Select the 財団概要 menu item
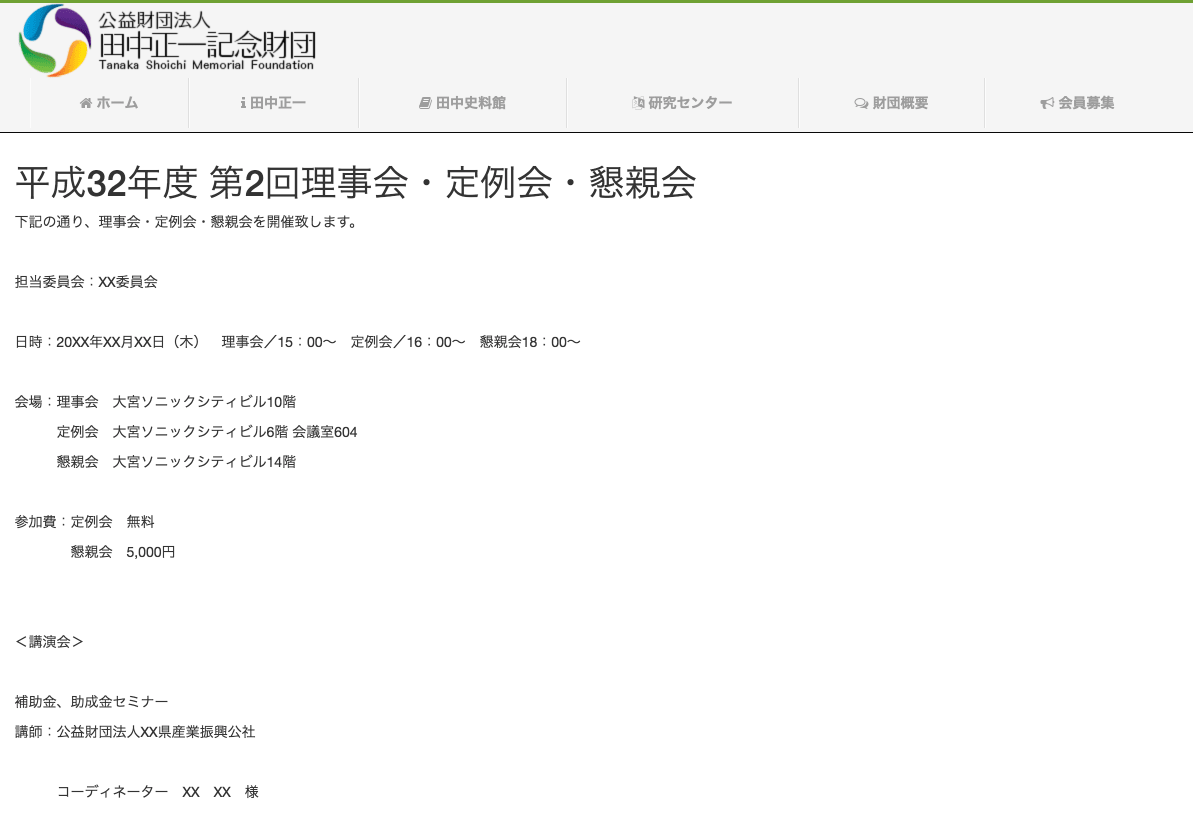The height and width of the screenshot is (833, 1193). (891, 103)
